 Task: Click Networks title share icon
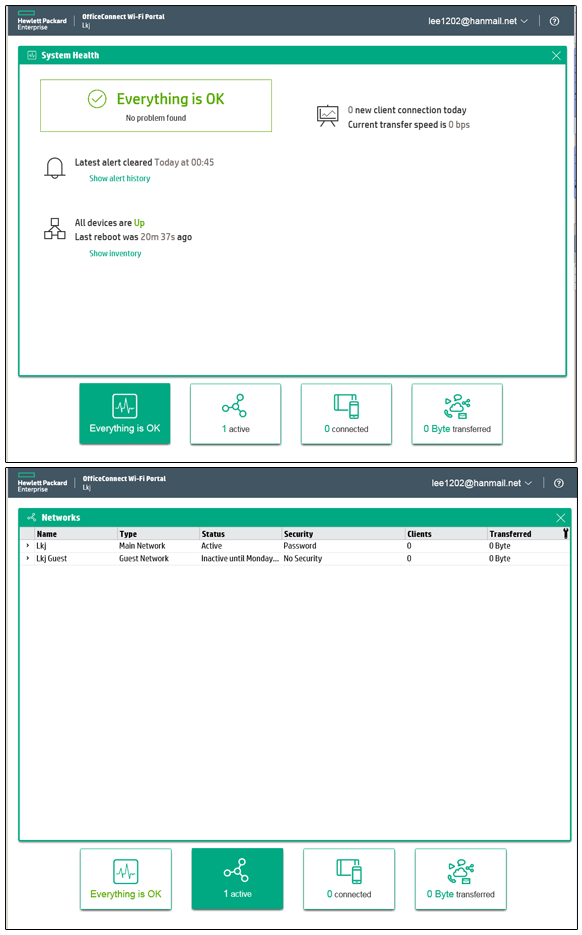[32, 517]
